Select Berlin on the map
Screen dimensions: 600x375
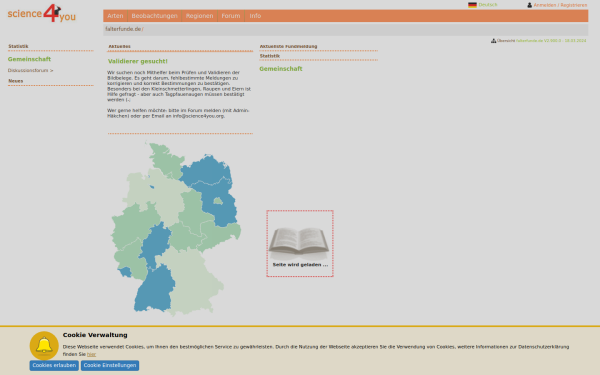218,201
